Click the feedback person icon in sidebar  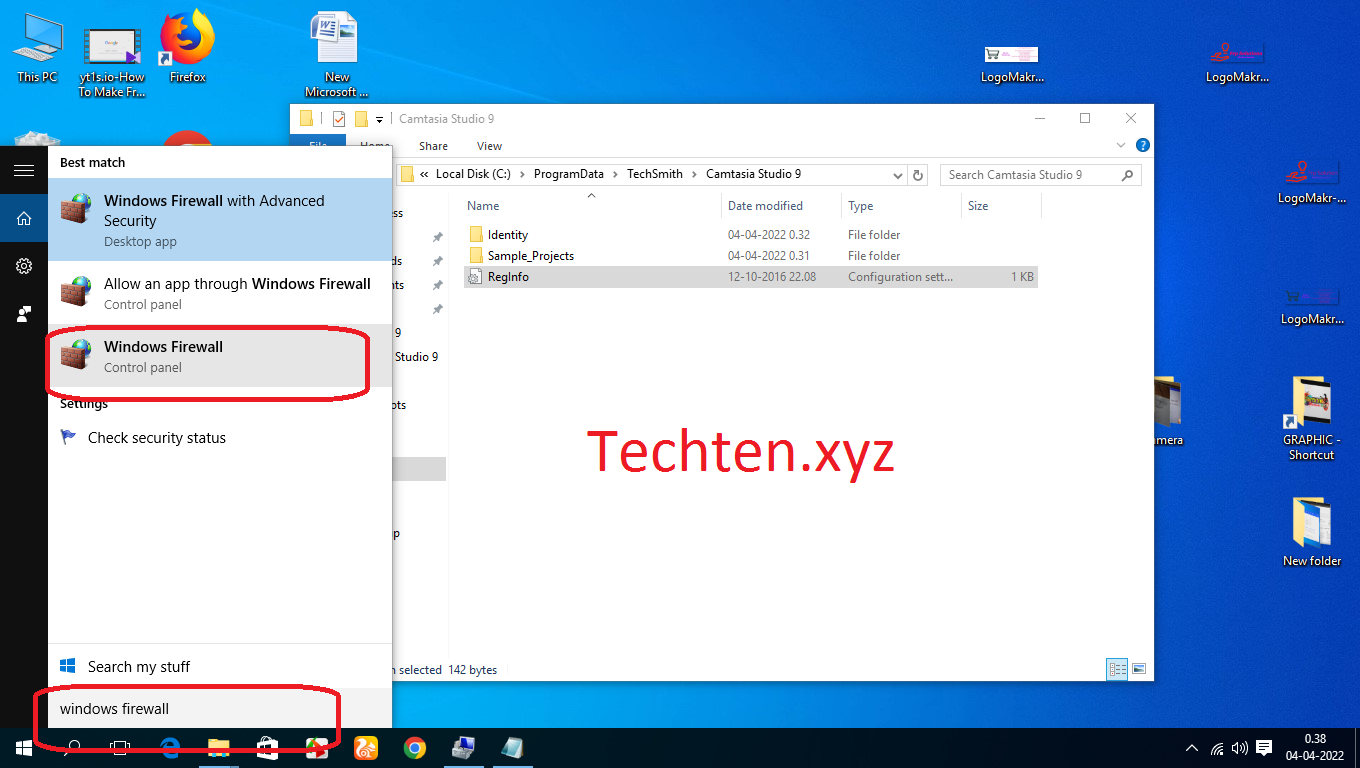tap(24, 314)
